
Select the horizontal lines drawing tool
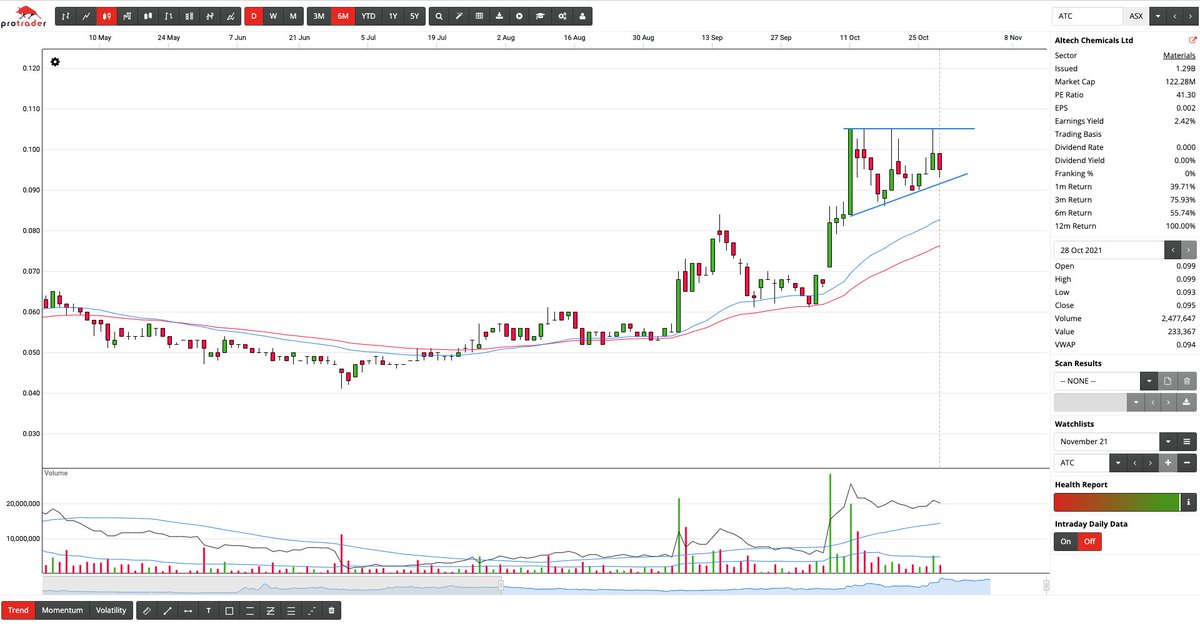(290, 610)
